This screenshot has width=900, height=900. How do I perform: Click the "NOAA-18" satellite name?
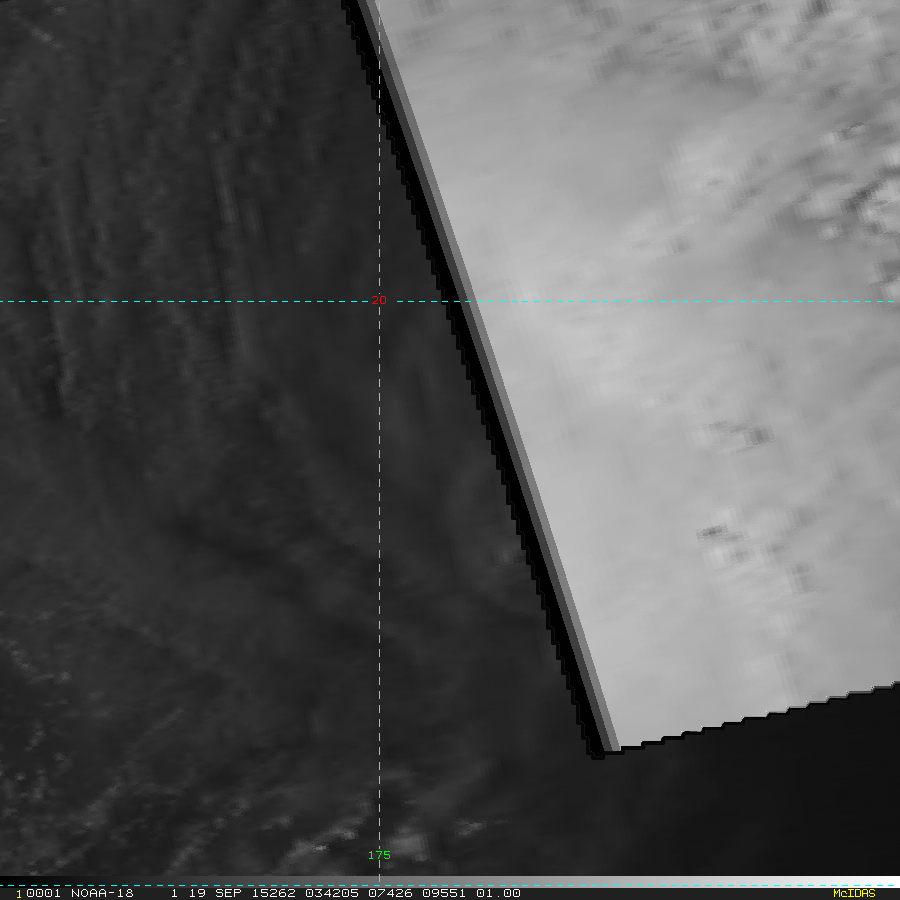102,893
